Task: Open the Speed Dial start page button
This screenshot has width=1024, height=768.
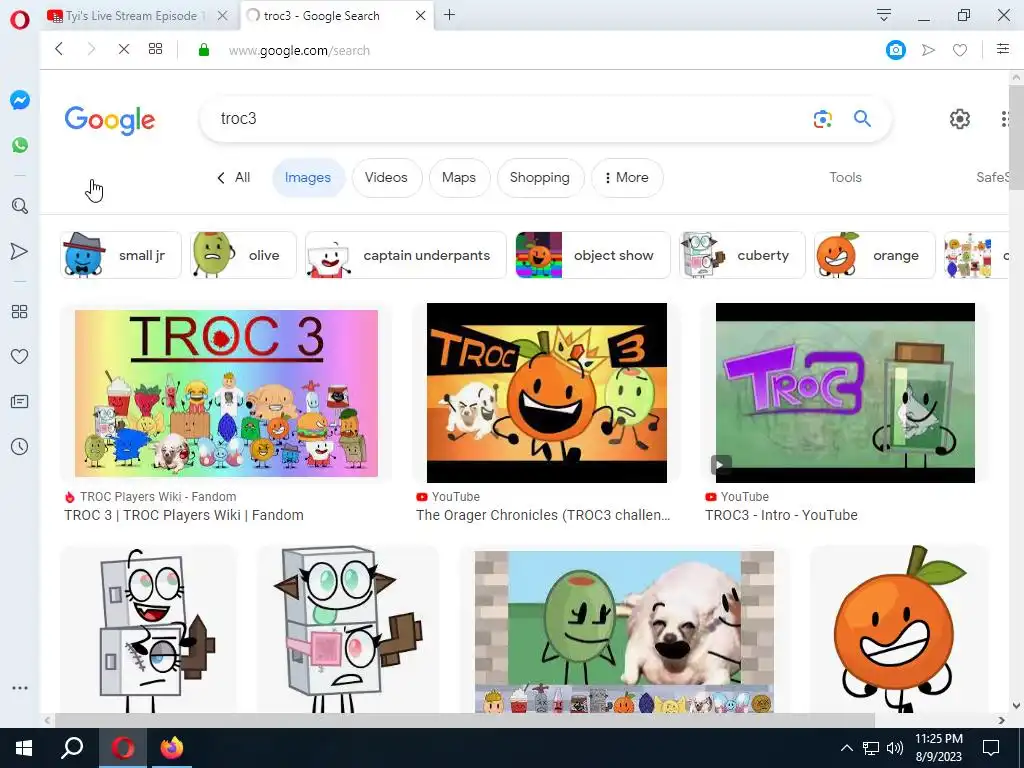Action: point(155,49)
